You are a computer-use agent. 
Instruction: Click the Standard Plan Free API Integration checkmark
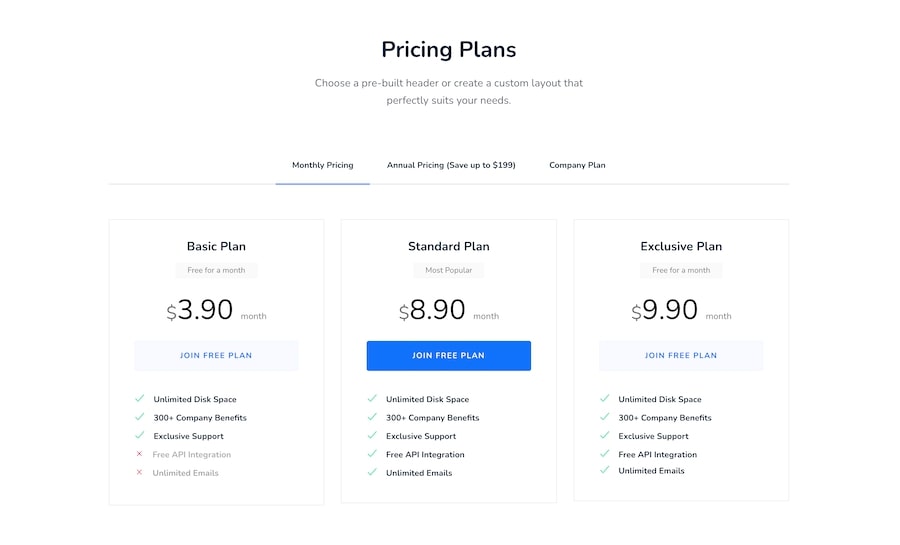(x=372, y=453)
